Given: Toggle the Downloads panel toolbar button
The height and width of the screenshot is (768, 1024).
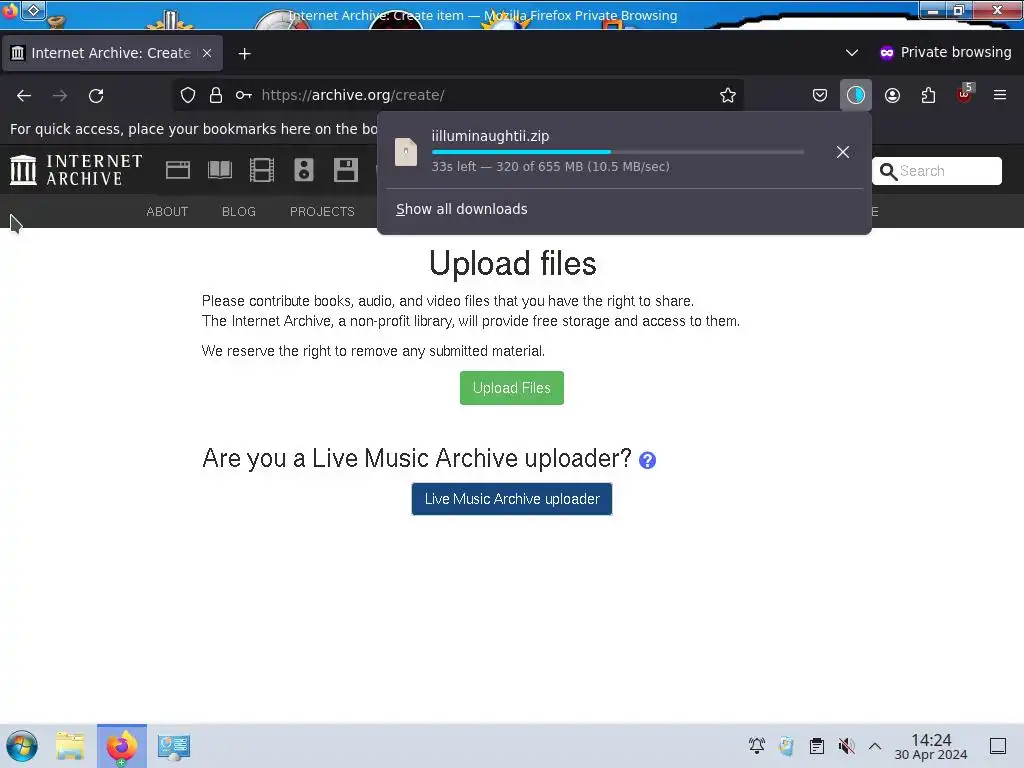Looking at the screenshot, I should pyautogui.click(x=856, y=95).
